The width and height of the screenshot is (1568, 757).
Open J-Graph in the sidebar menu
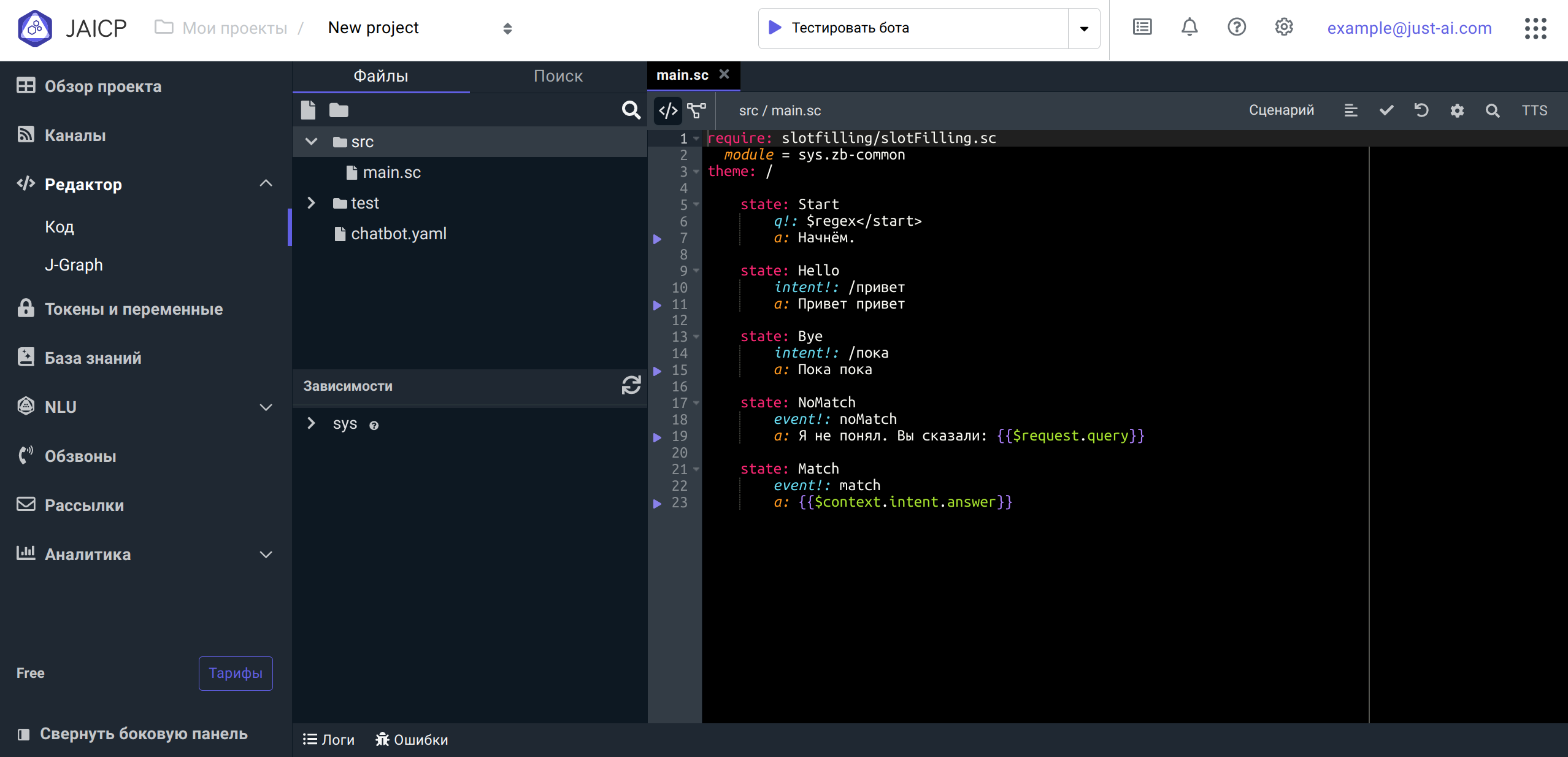point(74,265)
